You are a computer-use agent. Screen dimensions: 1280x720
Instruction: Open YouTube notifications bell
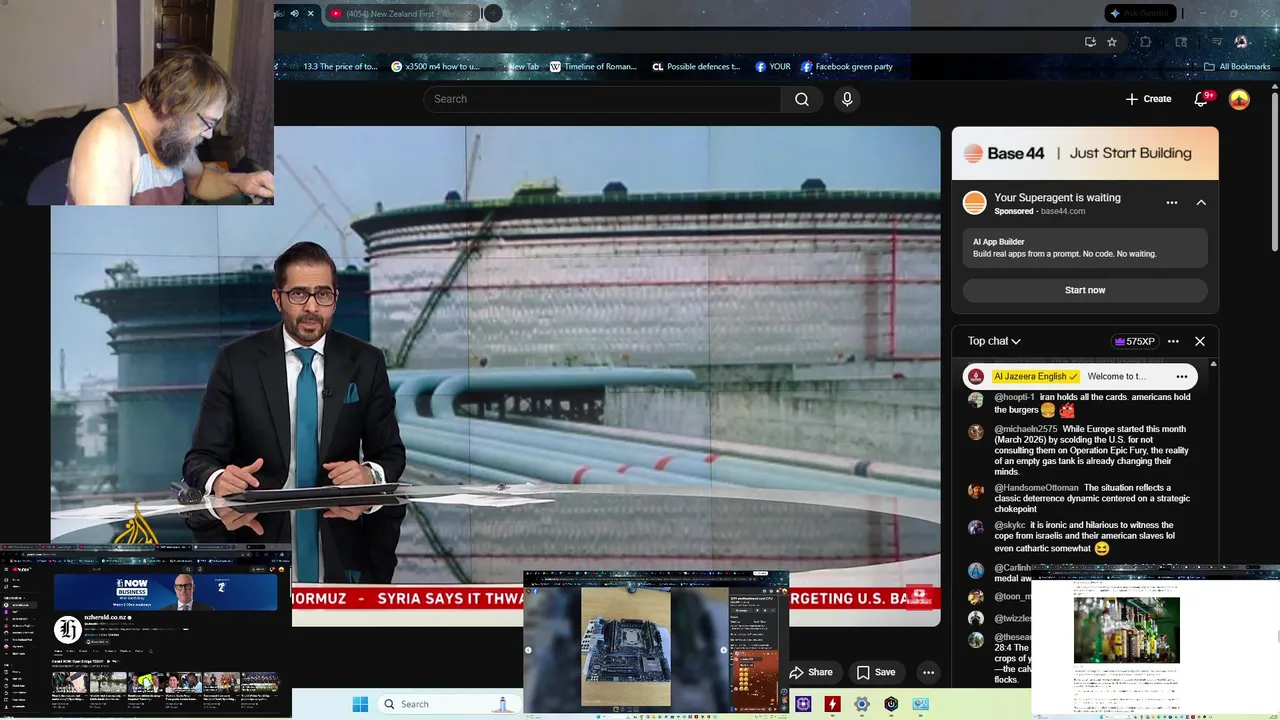1202,99
